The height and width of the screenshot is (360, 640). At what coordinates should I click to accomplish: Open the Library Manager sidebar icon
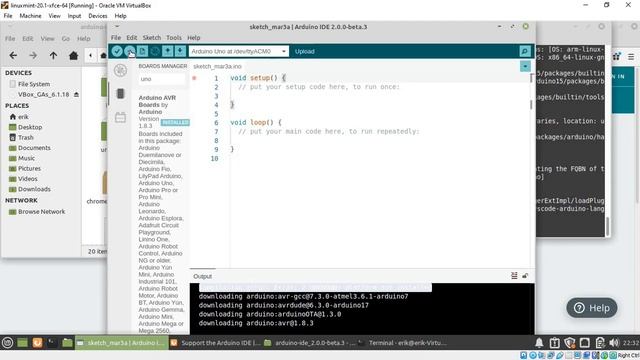click(x=120, y=118)
